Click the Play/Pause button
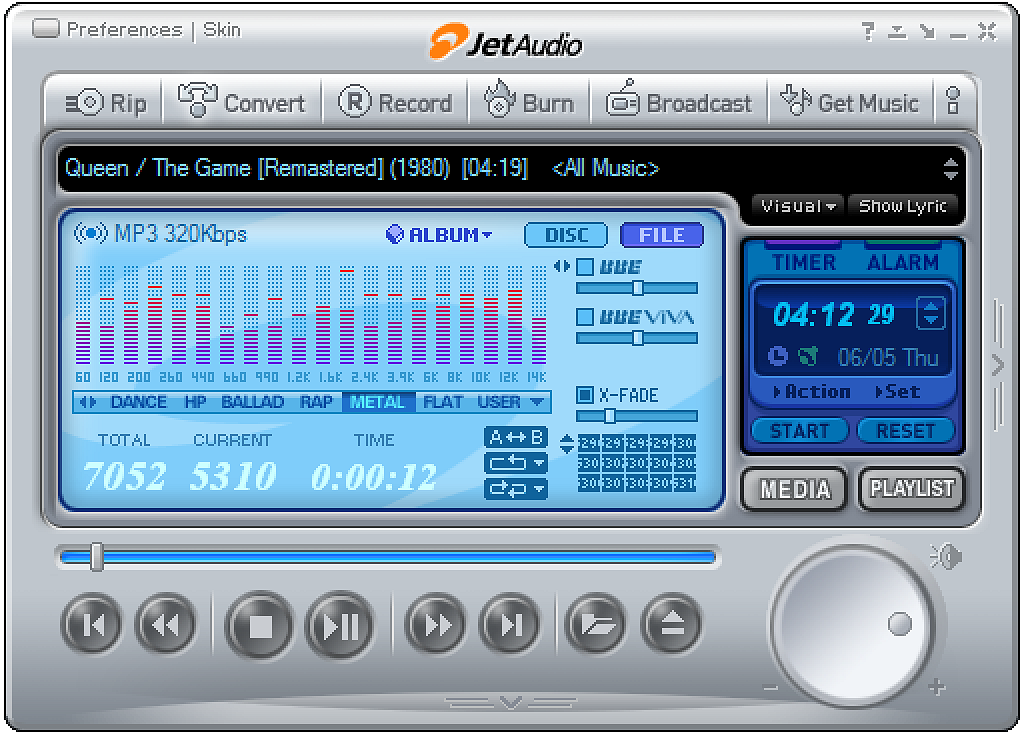1024x736 pixels. click(x=339, y=626)
